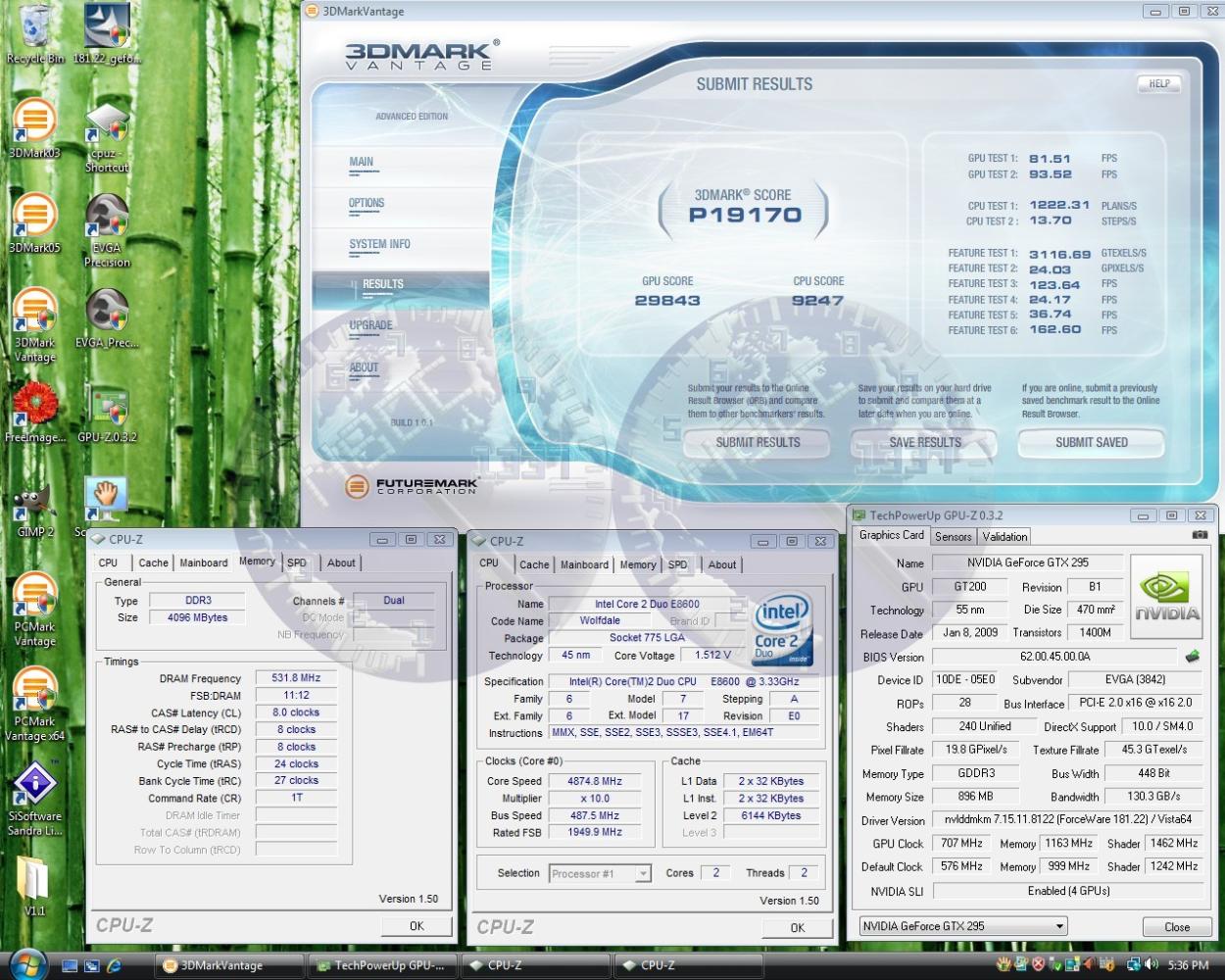Click the GPU score 29843

(x=667, y=301)
